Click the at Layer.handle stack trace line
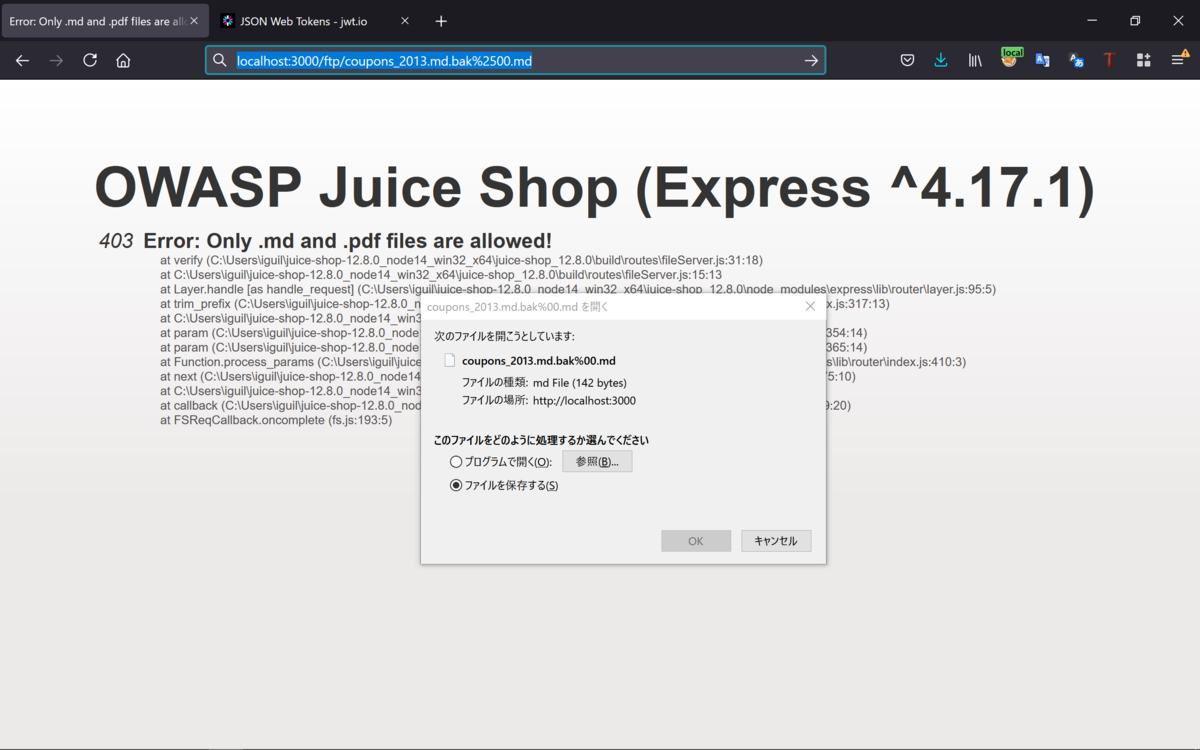The height and width of the screenshot is (750, 1200). 578,289
